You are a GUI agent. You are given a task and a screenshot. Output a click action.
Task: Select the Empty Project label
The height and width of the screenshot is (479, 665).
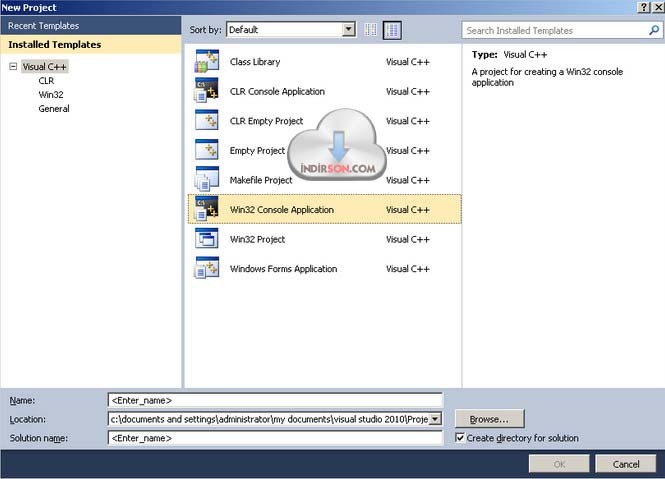[x=257, y=151]
